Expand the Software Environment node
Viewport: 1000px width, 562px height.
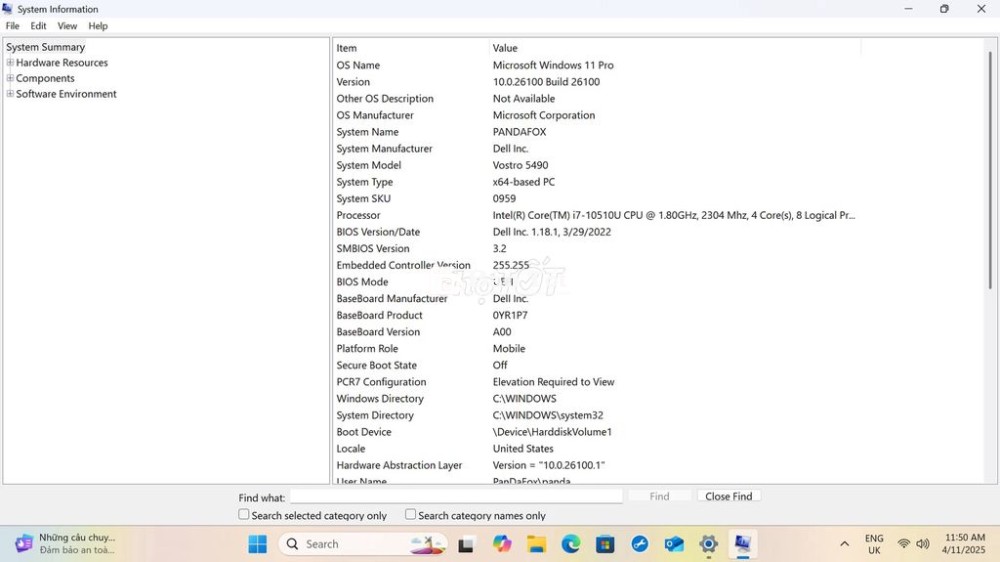pos(10,94)
